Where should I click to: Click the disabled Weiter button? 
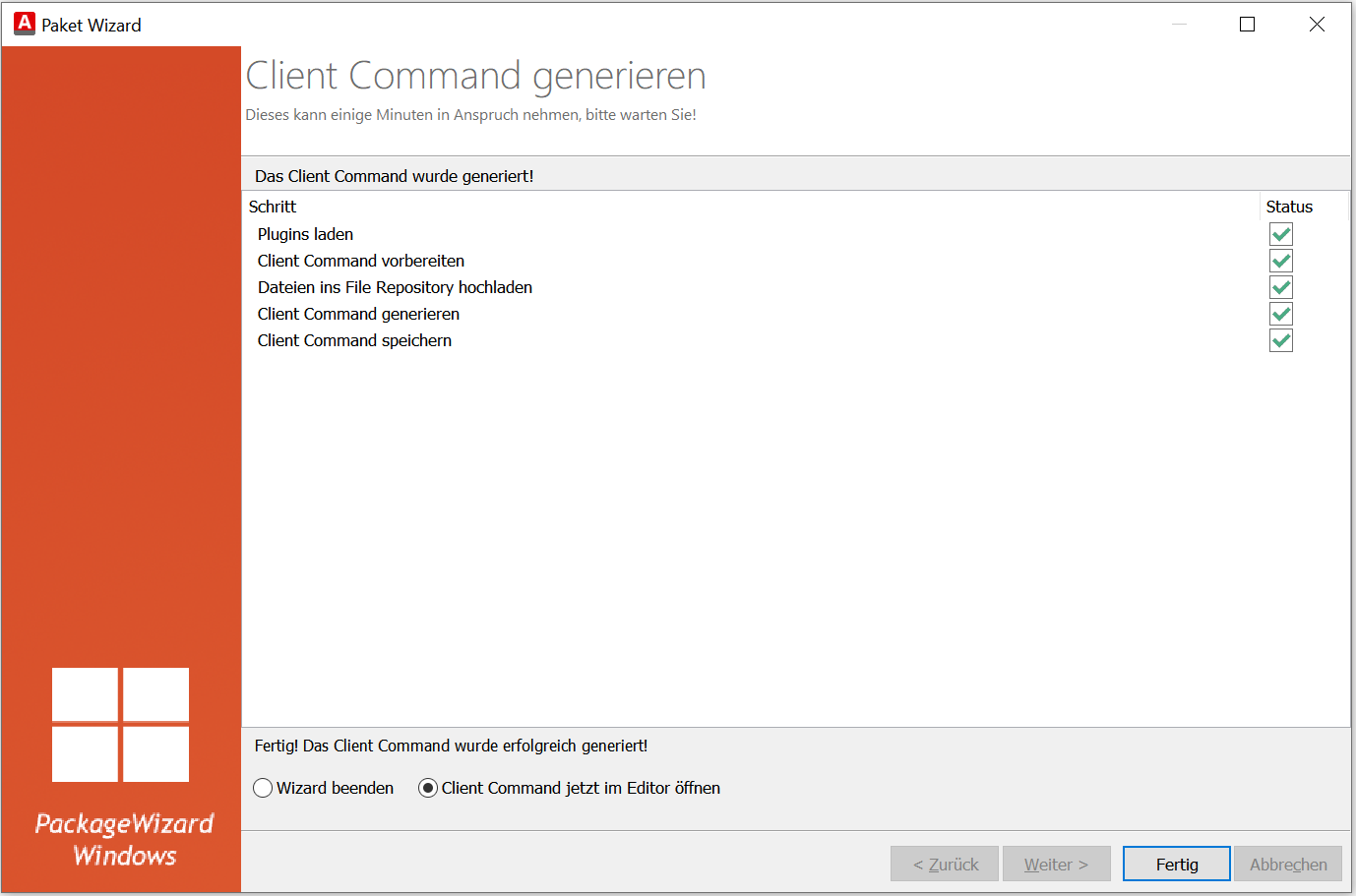click(x=1056, y=864)
